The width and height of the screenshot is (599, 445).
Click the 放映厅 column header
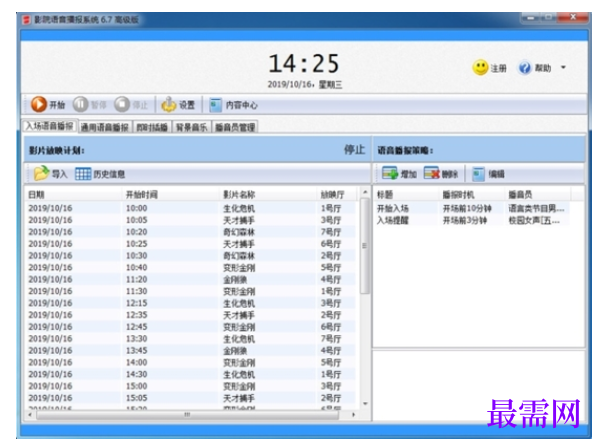[x=336, y=195]
